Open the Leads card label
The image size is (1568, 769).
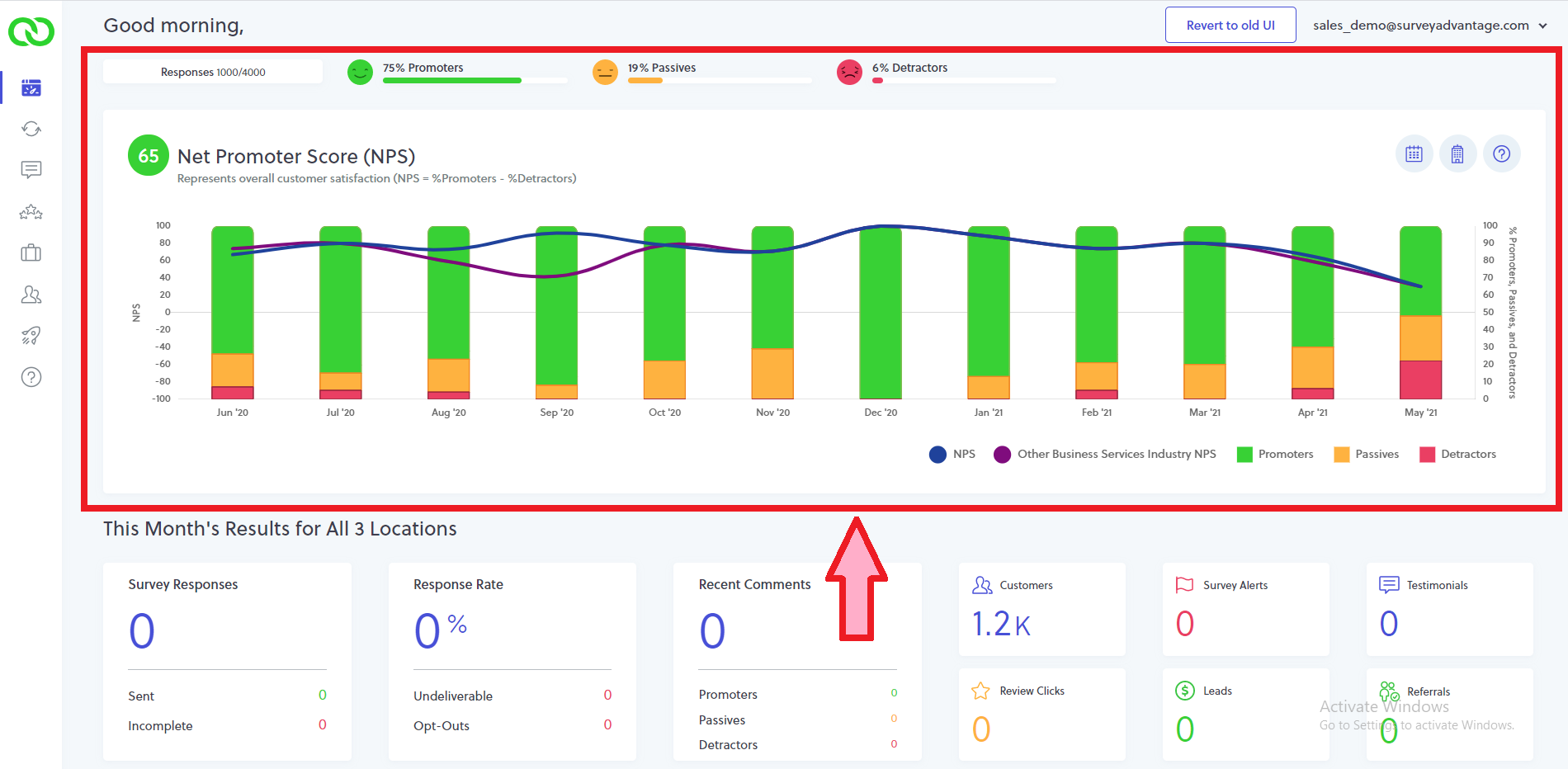[x=1217, y=691]
